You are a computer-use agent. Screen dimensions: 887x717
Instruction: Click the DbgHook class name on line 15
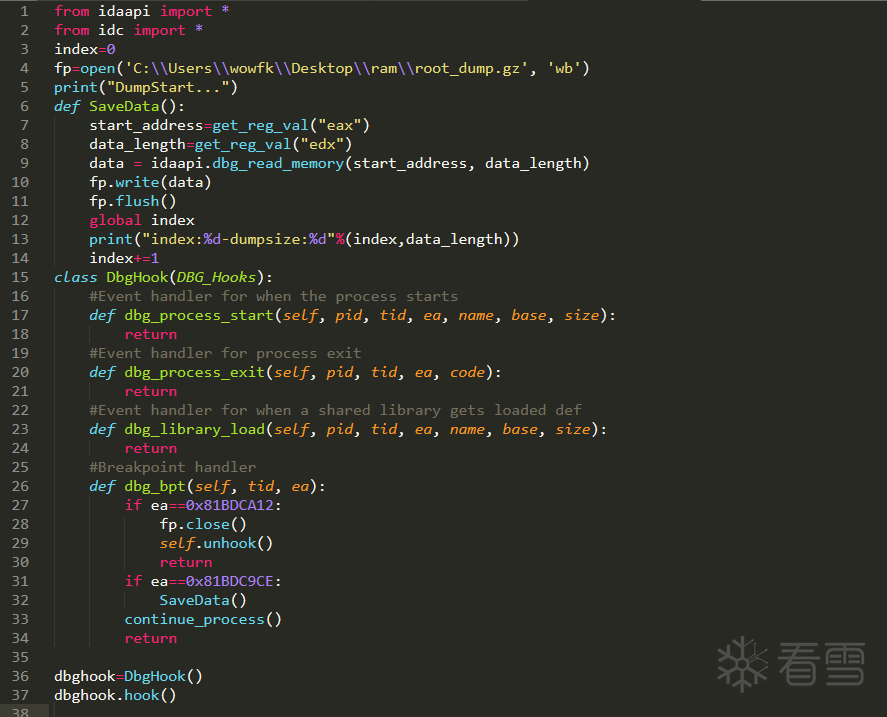pyautogui.click(x=137, y=277)
